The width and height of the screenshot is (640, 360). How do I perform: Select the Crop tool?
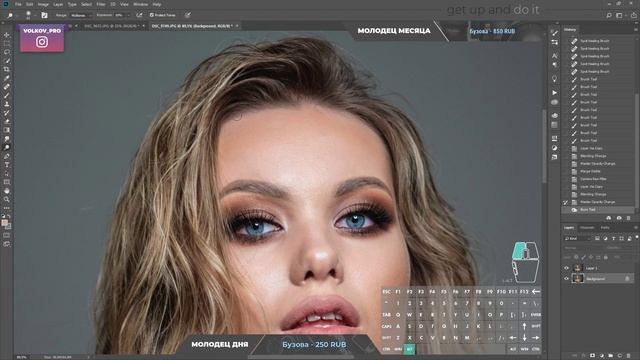7,69
